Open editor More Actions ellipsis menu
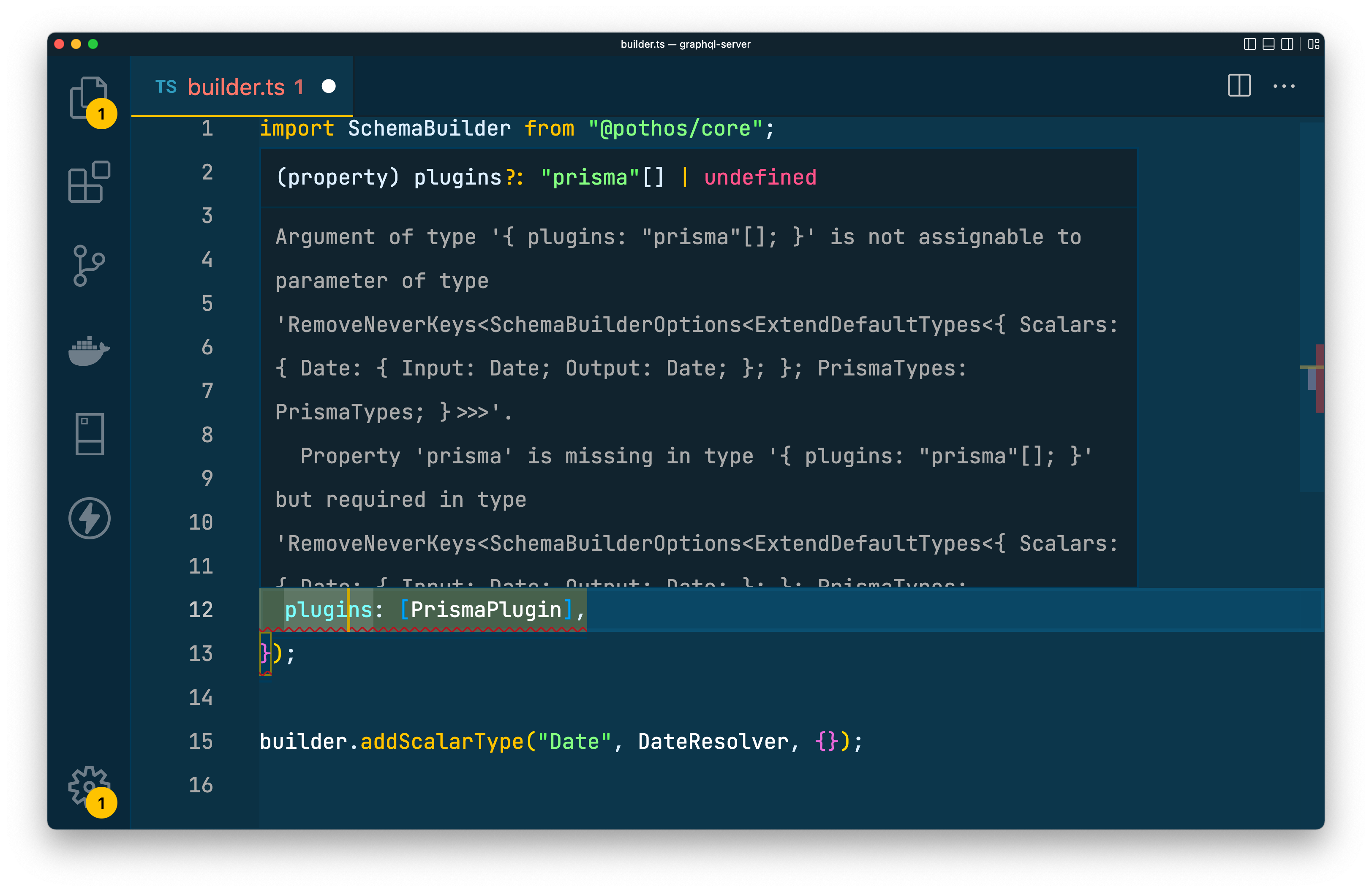 1284,86
